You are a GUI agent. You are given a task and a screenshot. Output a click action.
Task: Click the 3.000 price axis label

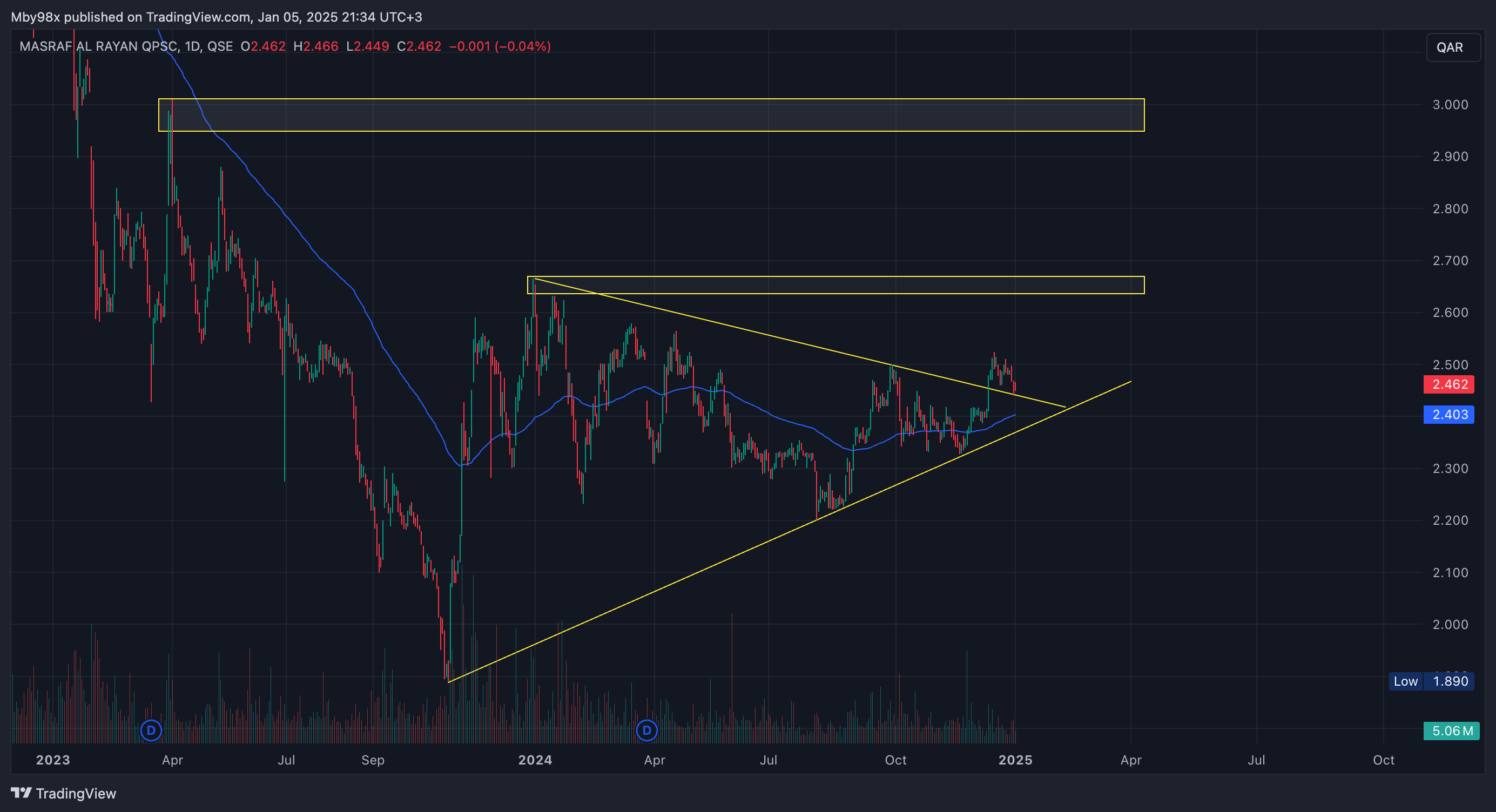point(1450,105)
